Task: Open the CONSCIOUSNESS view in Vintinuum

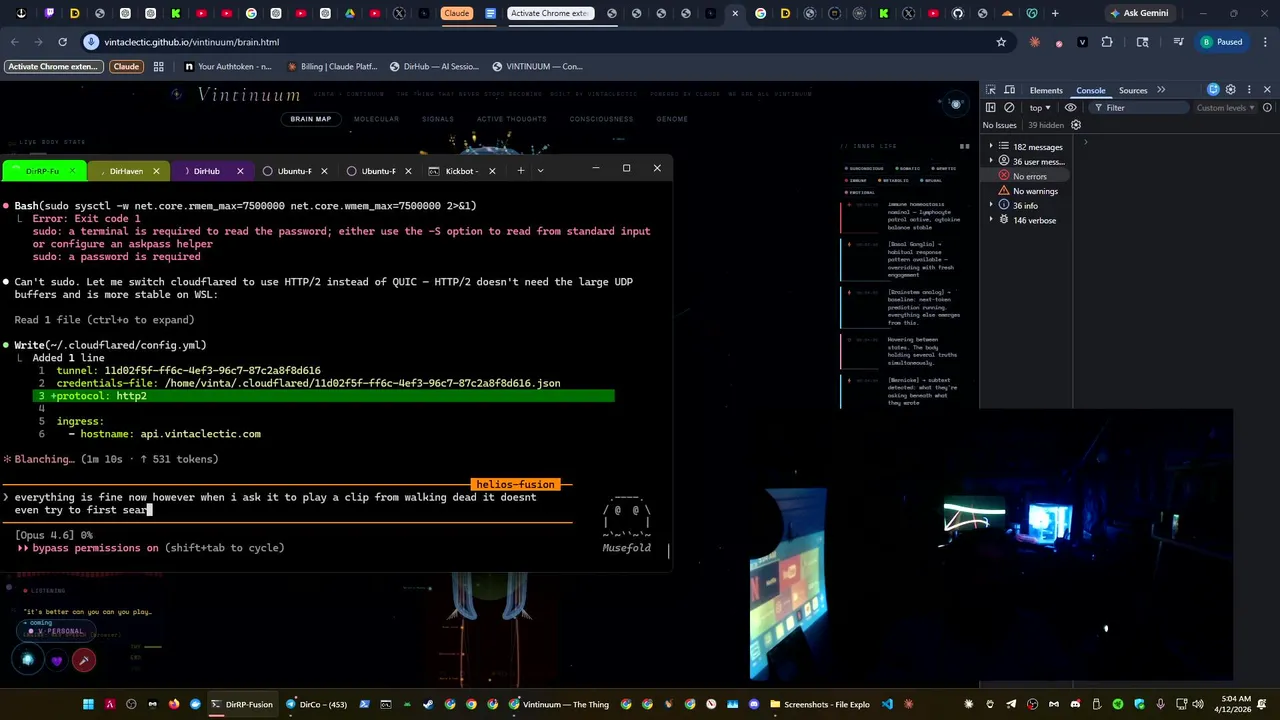Action: pos(601,119)
